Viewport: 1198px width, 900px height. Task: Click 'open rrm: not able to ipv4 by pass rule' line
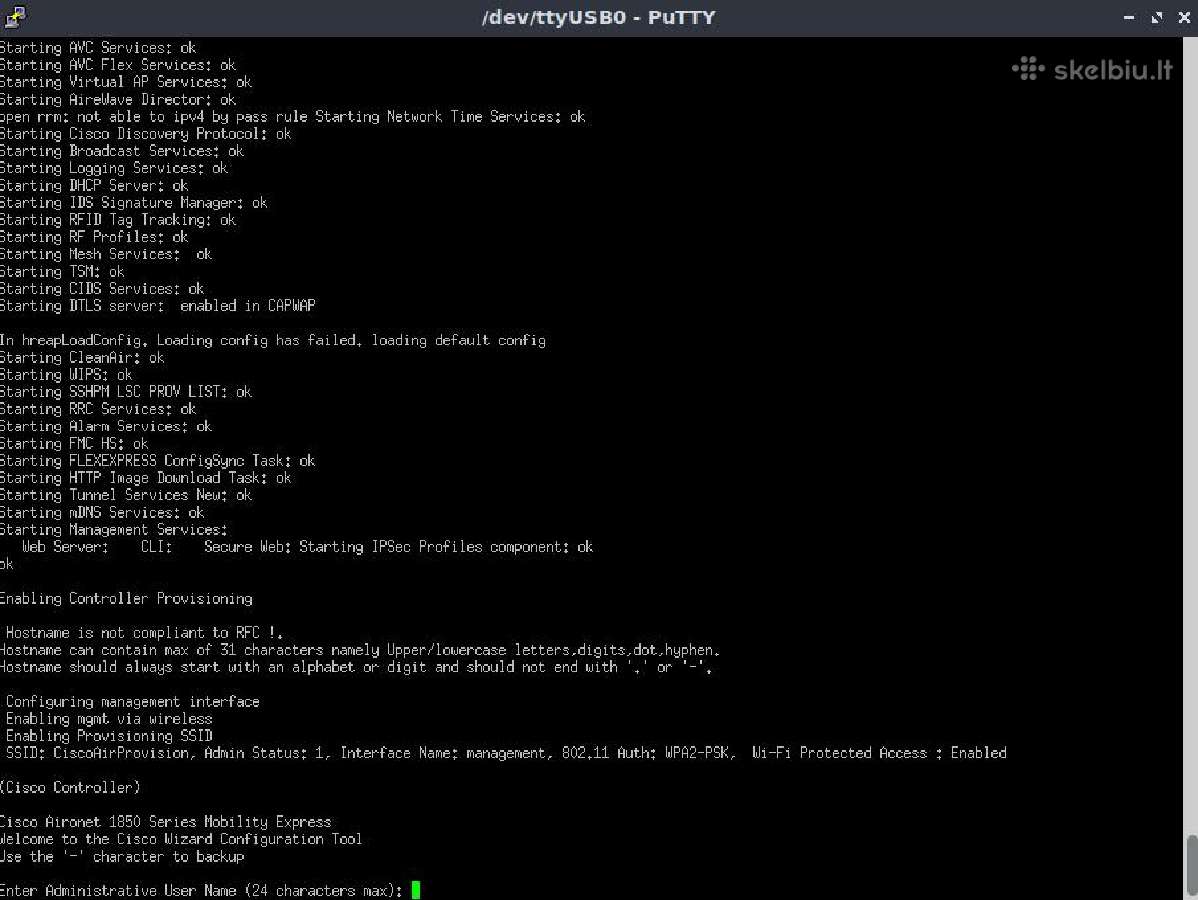click(x=293, y=116)
